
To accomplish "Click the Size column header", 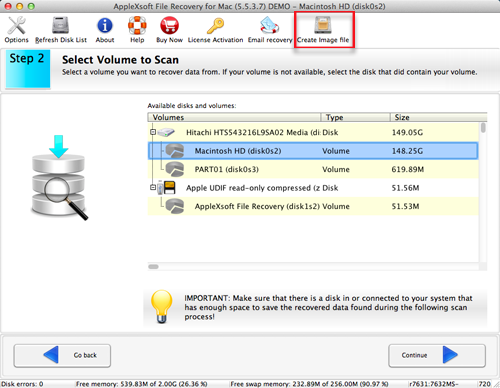I will pos(438,117).
